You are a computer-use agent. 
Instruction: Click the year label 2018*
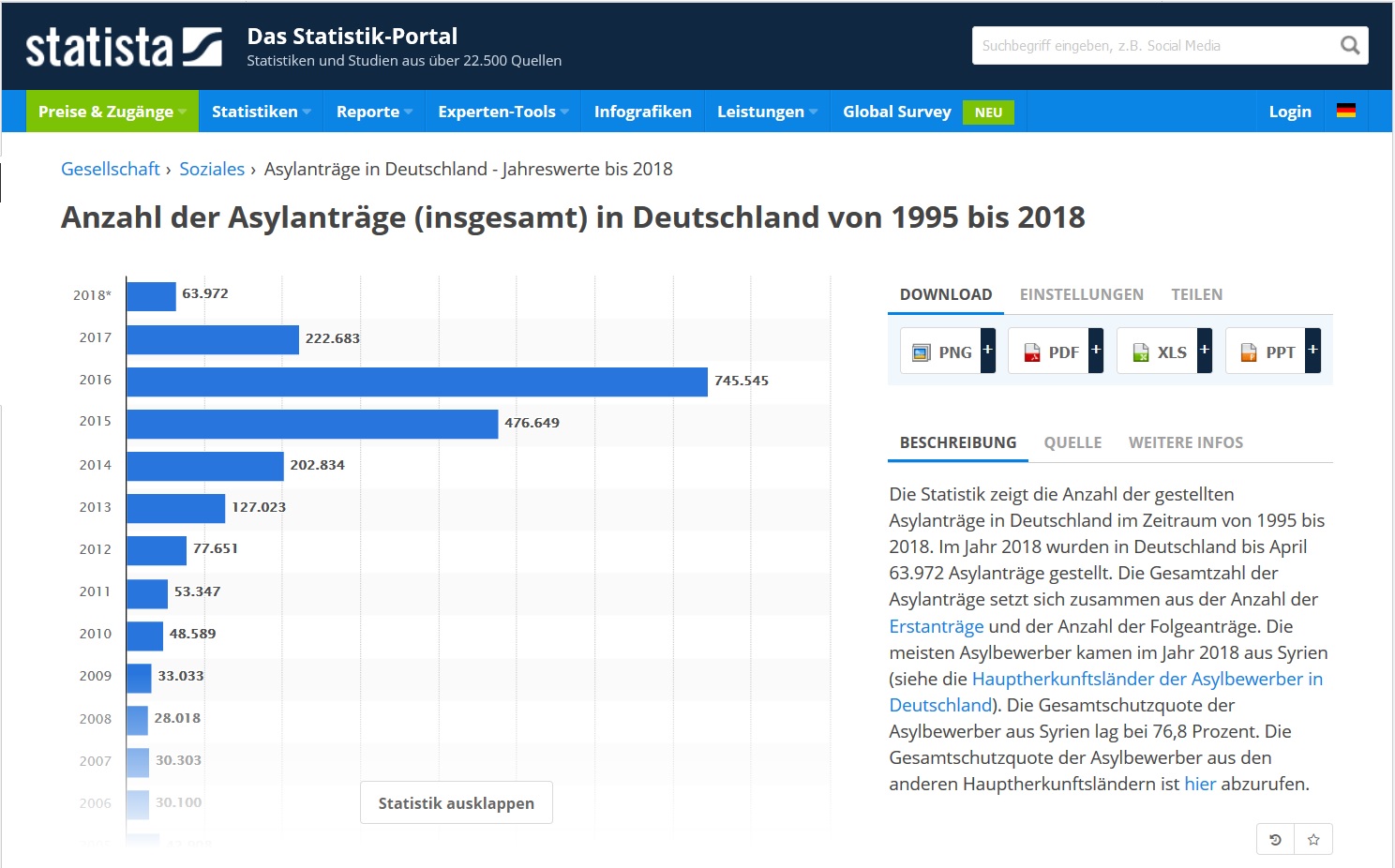pyautogui.click(x=92, y=294)
